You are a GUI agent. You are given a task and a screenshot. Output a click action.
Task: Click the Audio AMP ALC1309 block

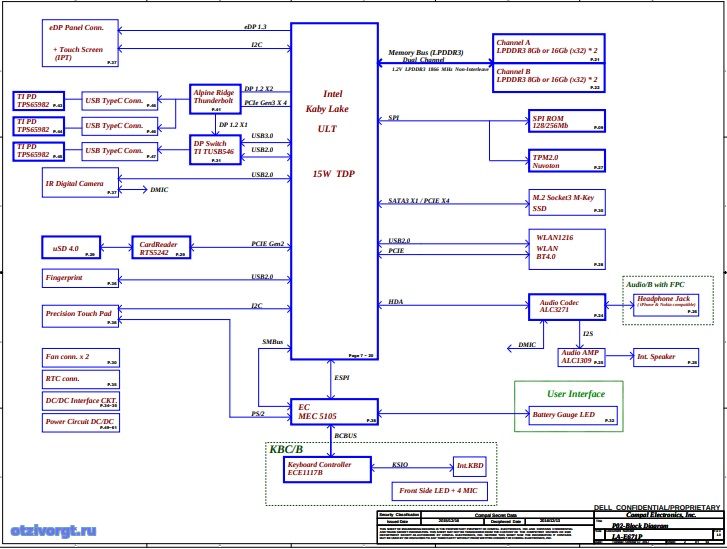pyautogui.click(x=581, y=357)
